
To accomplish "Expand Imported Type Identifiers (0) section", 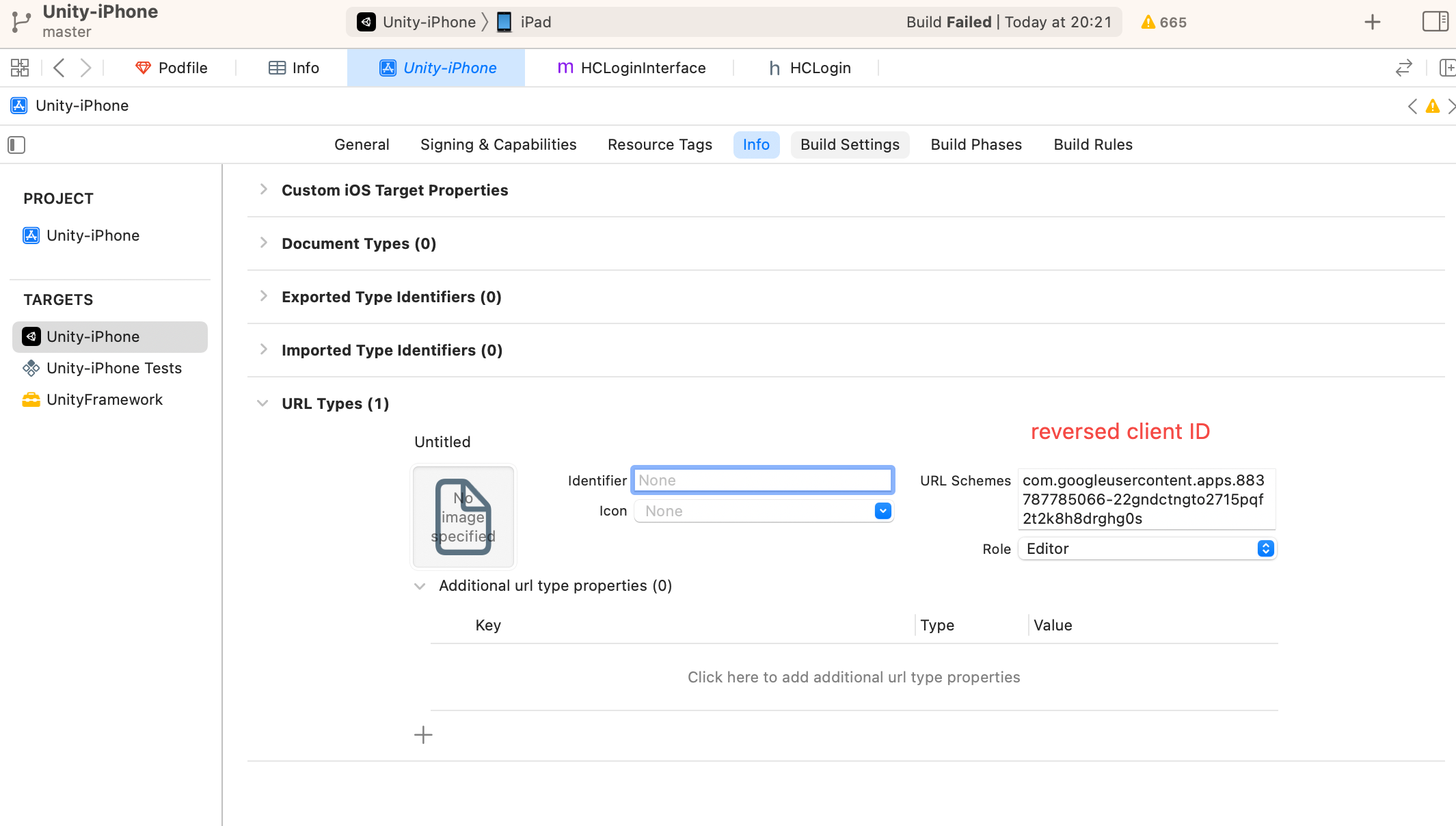I will pos(263,349).
